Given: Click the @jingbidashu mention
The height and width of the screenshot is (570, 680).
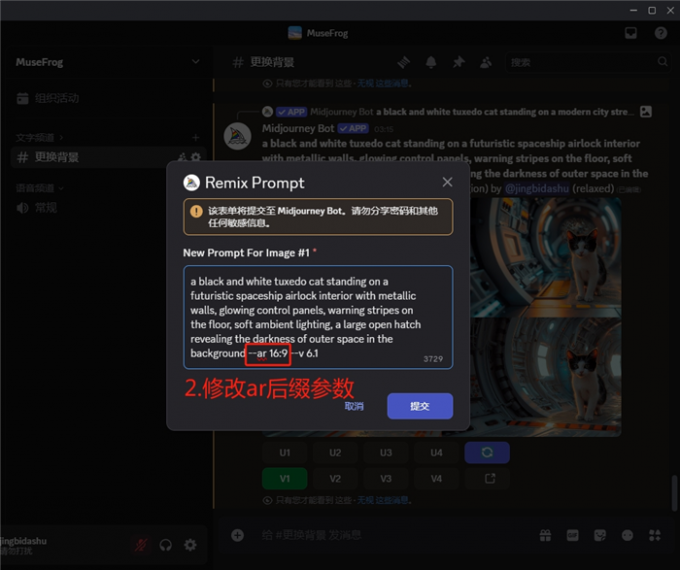Looking at the screenshot, I should [537, 189].
